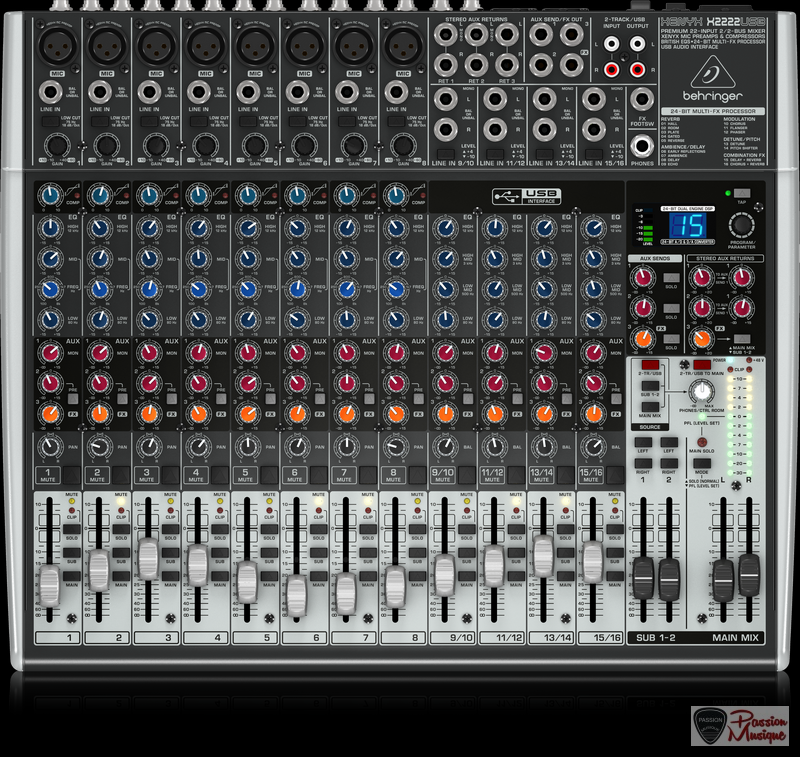This screenshot has width=800, height=757.
Task: Click the 24-BIT MULTI-FX PROCESSOR label
Action: pyautogui.click(x=713, y=111)
